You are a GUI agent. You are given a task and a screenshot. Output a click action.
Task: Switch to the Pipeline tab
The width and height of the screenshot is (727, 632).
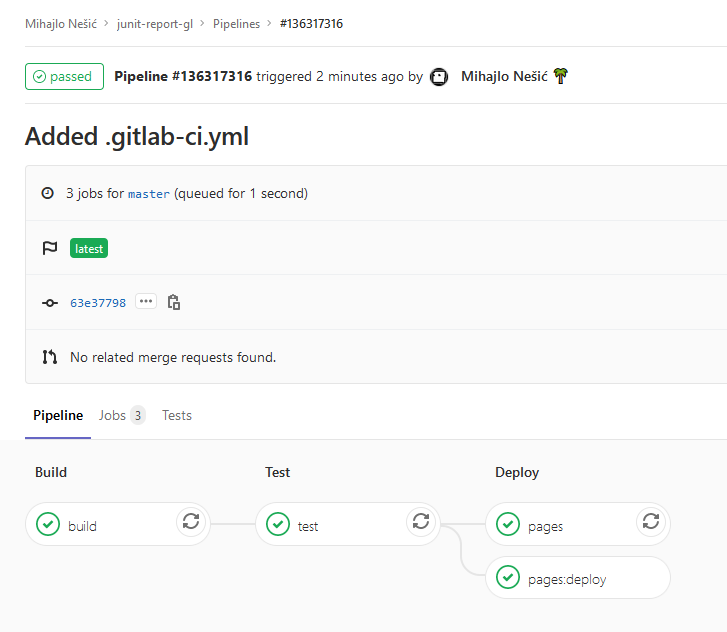[58, 415]
